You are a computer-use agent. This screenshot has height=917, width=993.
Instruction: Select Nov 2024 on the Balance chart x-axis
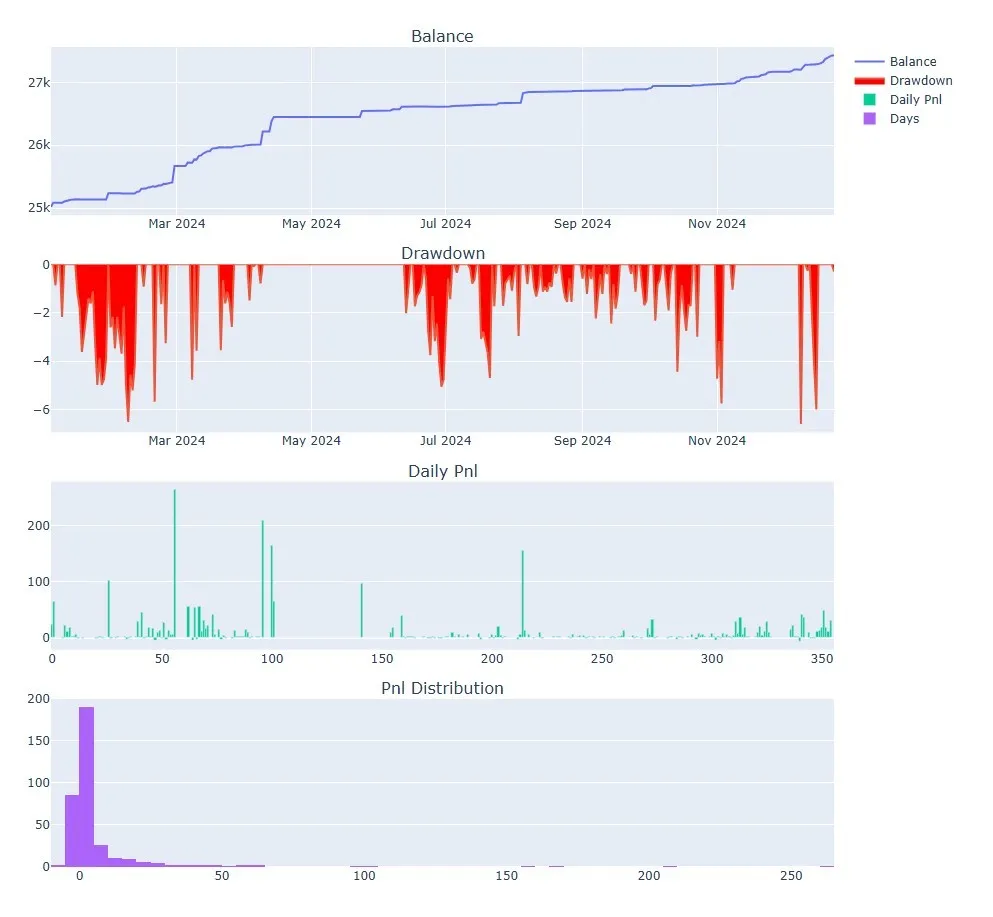pyautogui.click(x=717, y=224)
